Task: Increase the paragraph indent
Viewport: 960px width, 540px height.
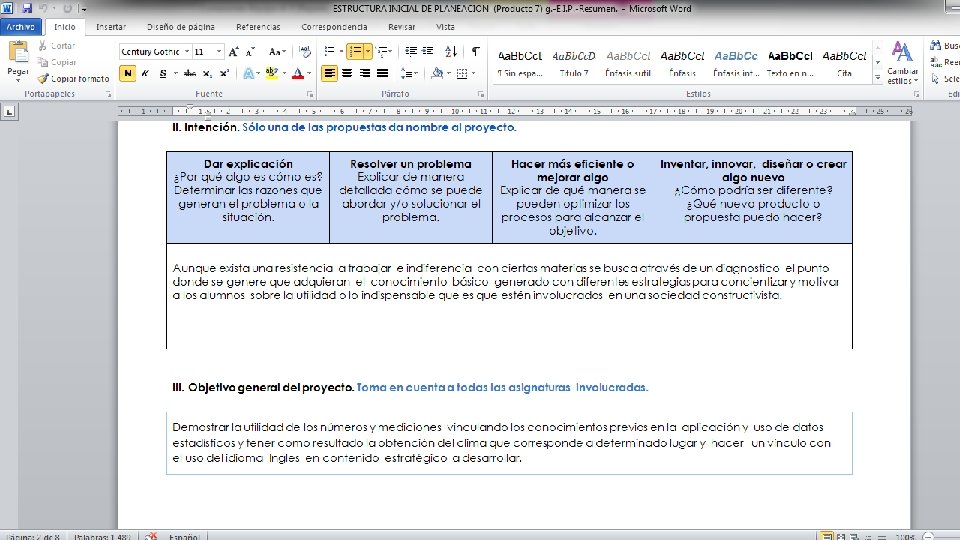Action: (x=427, y=51)
